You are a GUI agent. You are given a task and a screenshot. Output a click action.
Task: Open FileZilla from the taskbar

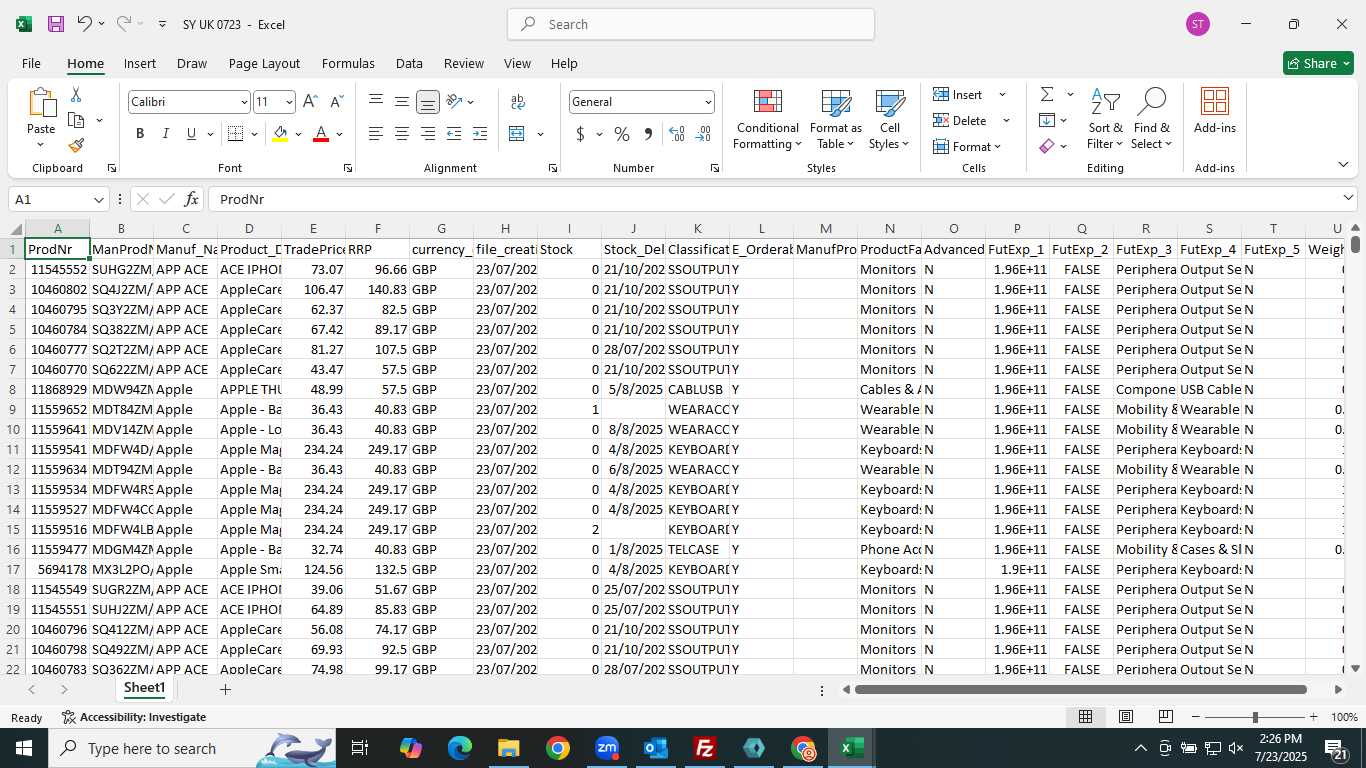(x=705, y=748)
